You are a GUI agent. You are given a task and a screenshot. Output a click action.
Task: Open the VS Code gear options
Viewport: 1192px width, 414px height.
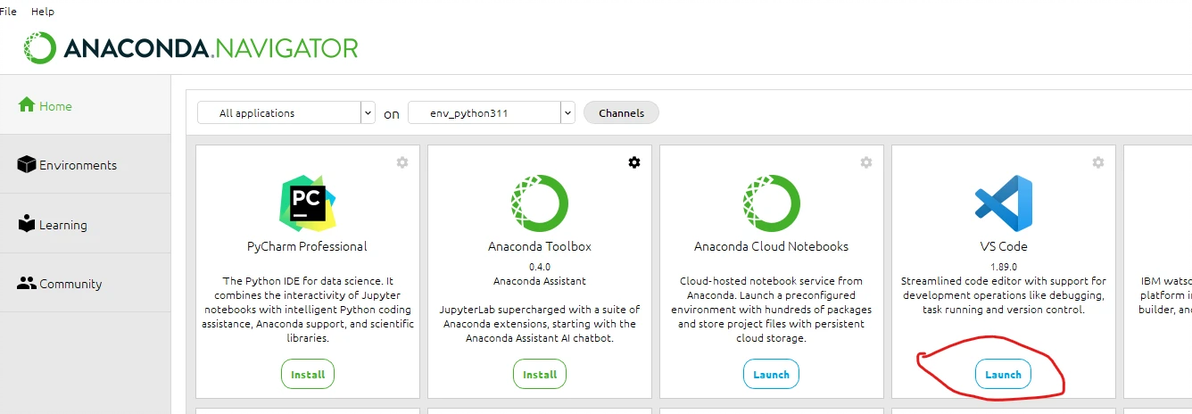pyautogui.click(x=1098, y=162)
